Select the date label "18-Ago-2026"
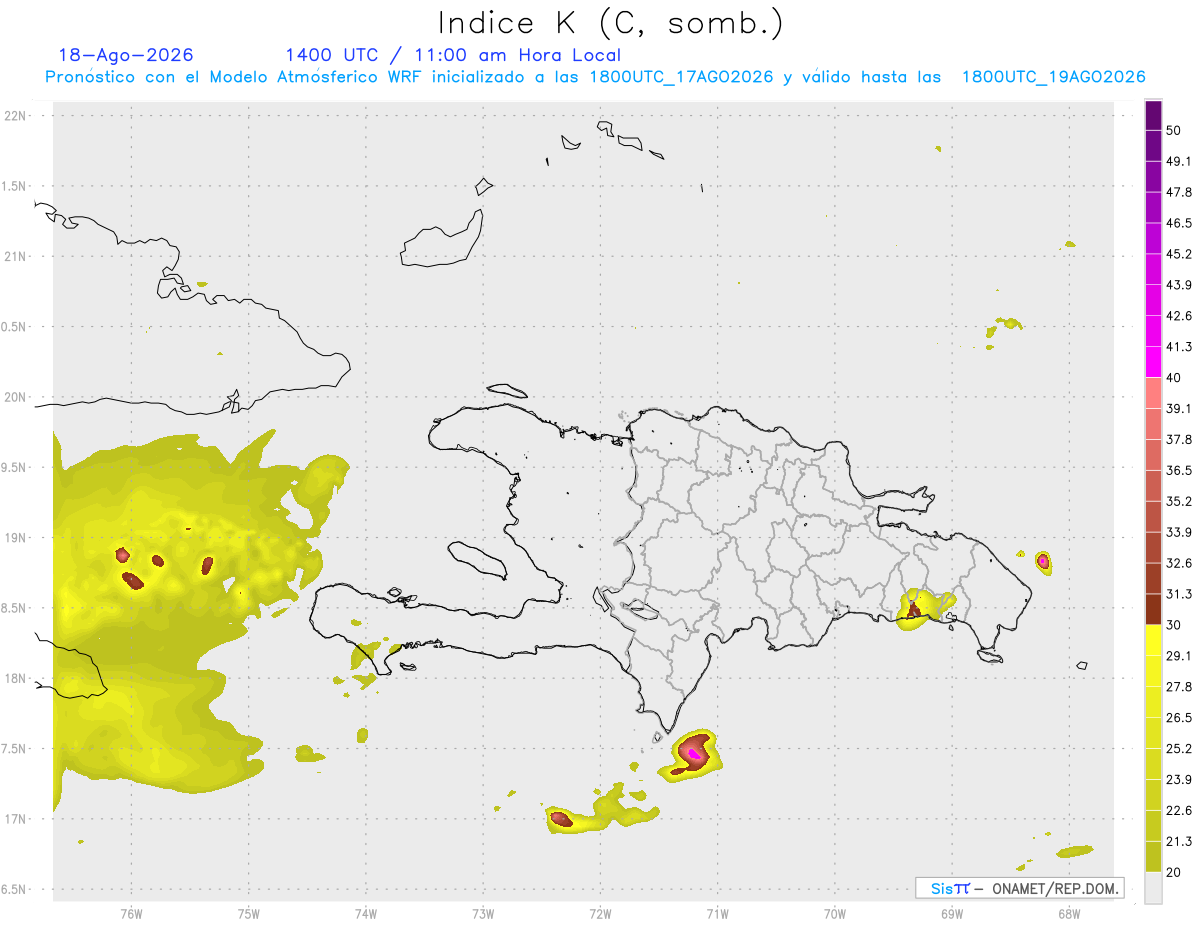Image resolution: width=1200 pixels, height=927 pixels. [x=126, y=55]
